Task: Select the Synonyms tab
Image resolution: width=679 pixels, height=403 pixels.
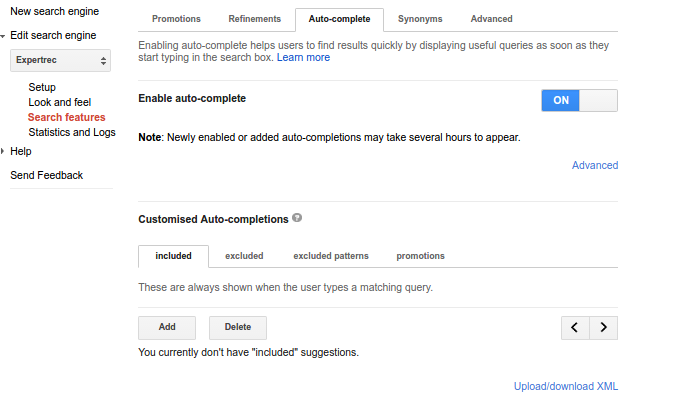Action: click(420, 19)
